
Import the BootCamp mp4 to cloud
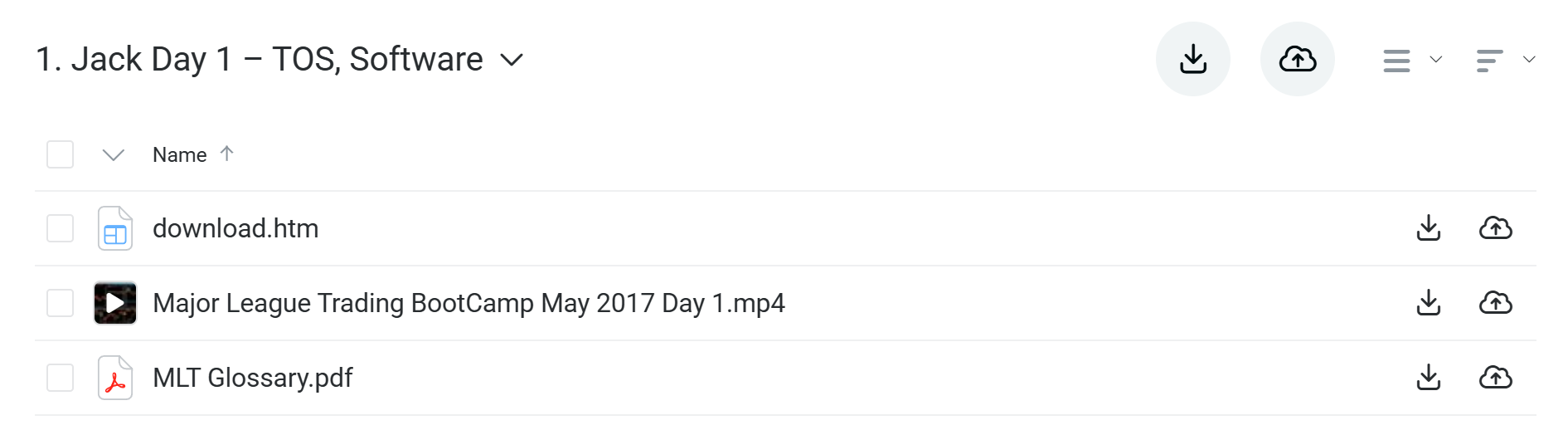pyautogui.click(x=1495, y=303)
